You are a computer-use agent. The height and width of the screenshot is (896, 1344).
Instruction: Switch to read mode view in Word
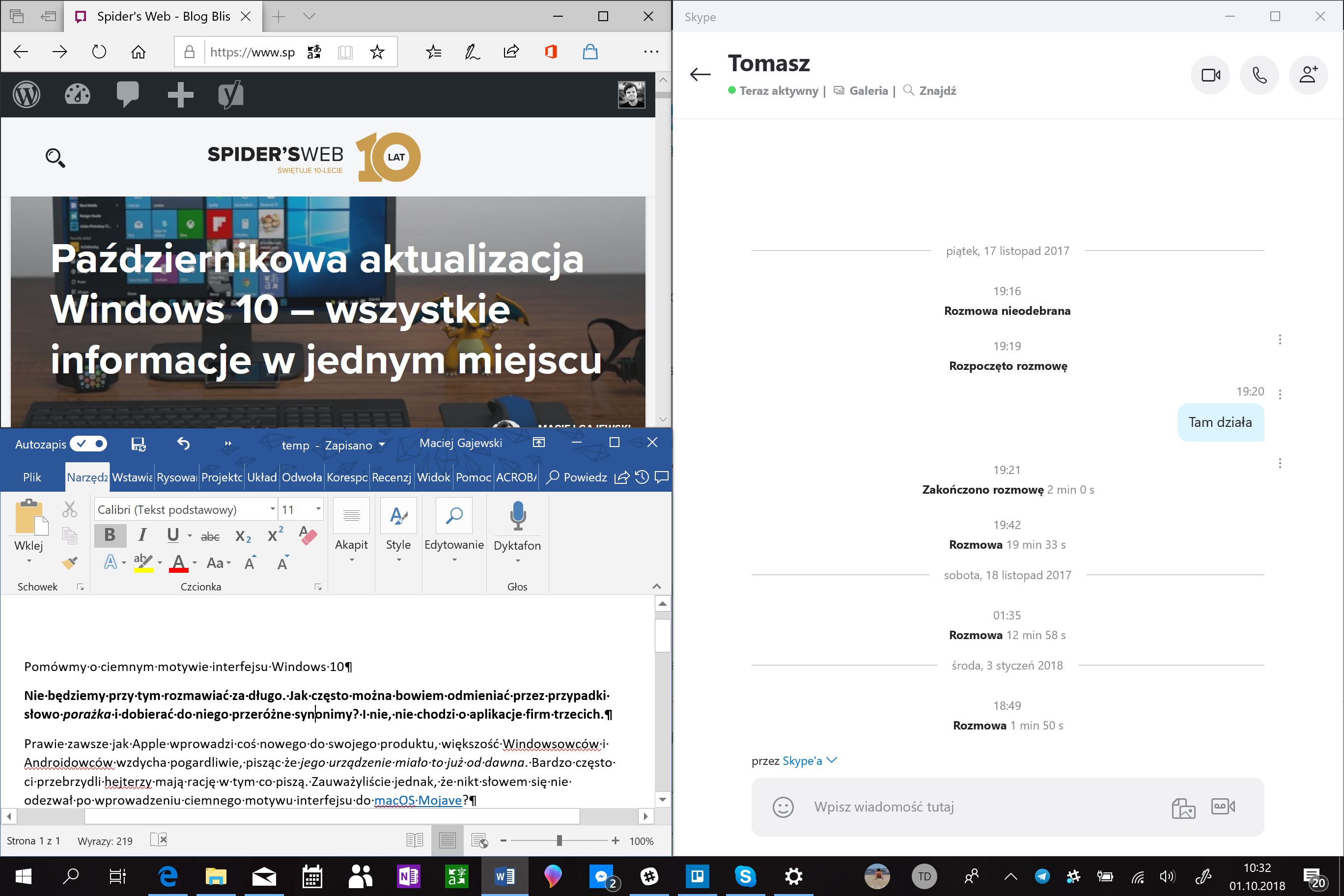coord(414,840)
